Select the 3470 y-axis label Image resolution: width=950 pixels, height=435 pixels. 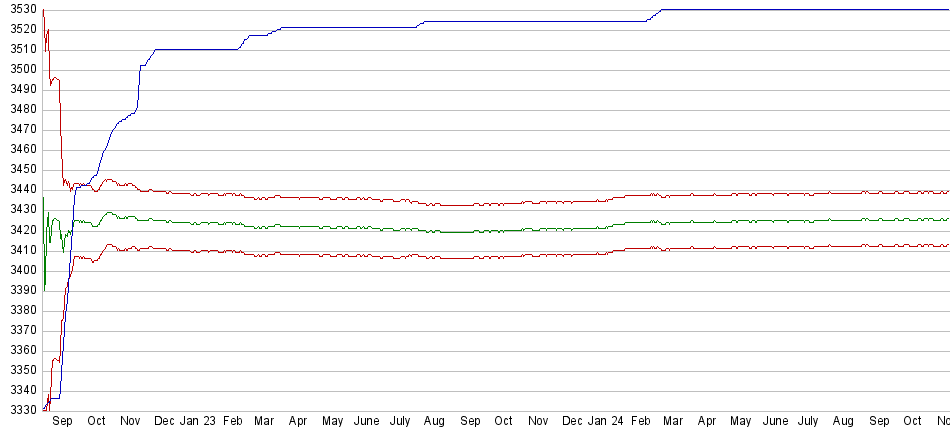click(x=19, y=129)
